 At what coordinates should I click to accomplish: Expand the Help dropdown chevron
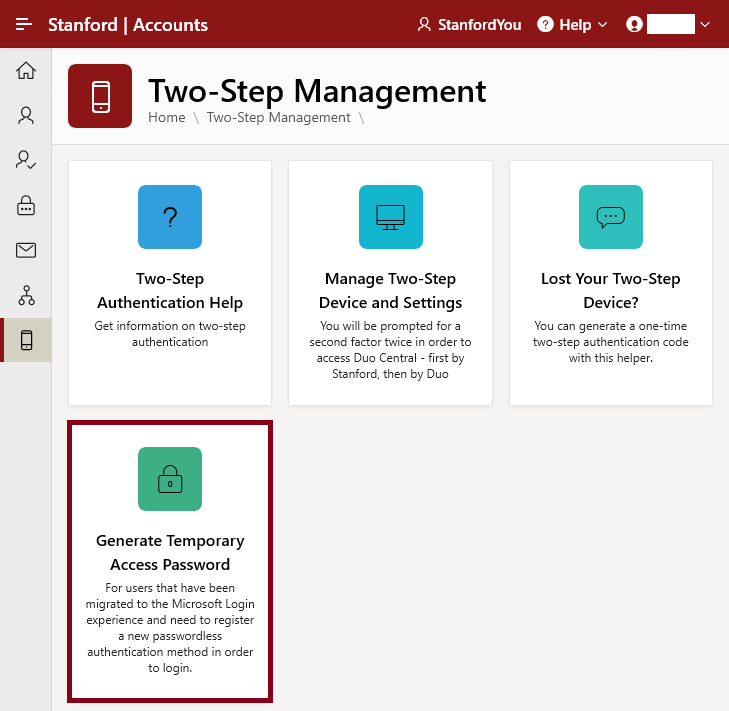602,25
